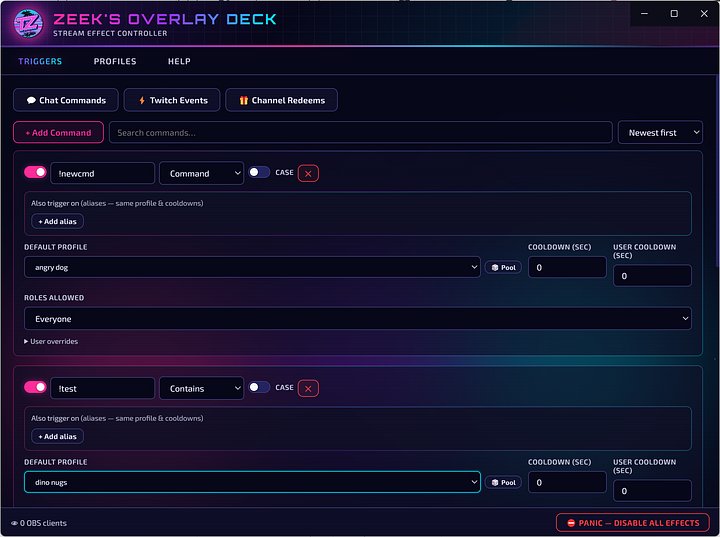720x537 pixels.
Task: Close the Zeek's Overlay Deck window
Action: [x=704, y=13]
